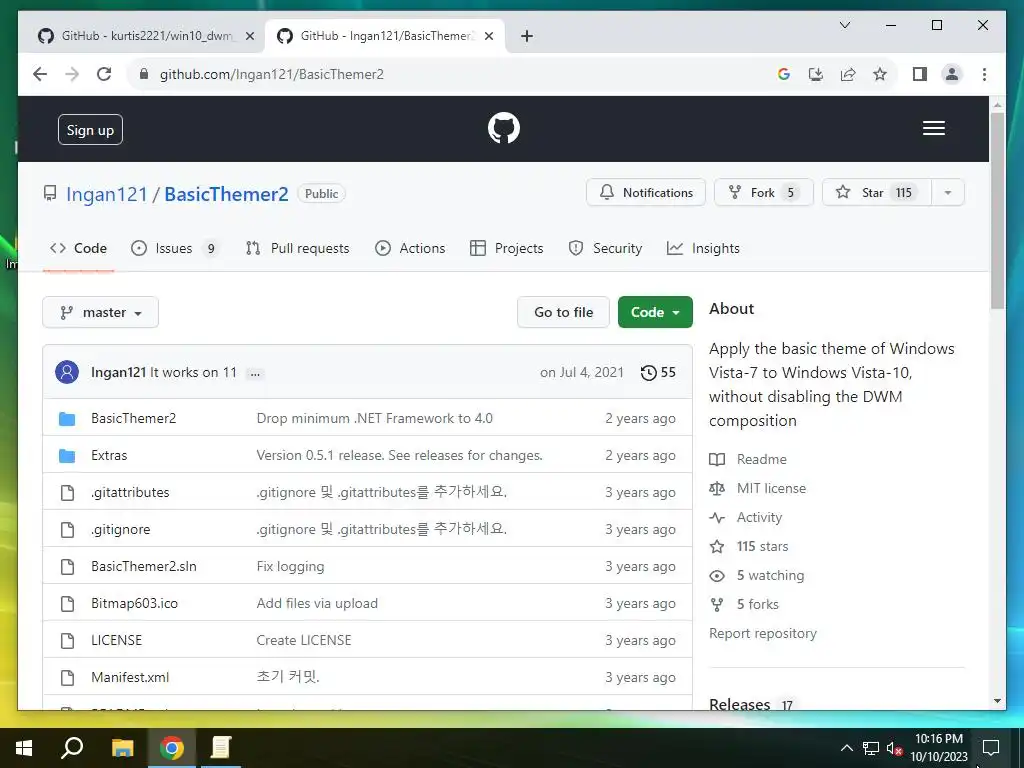
Task: Expand the green Code dropdown button
Action: 655,313
